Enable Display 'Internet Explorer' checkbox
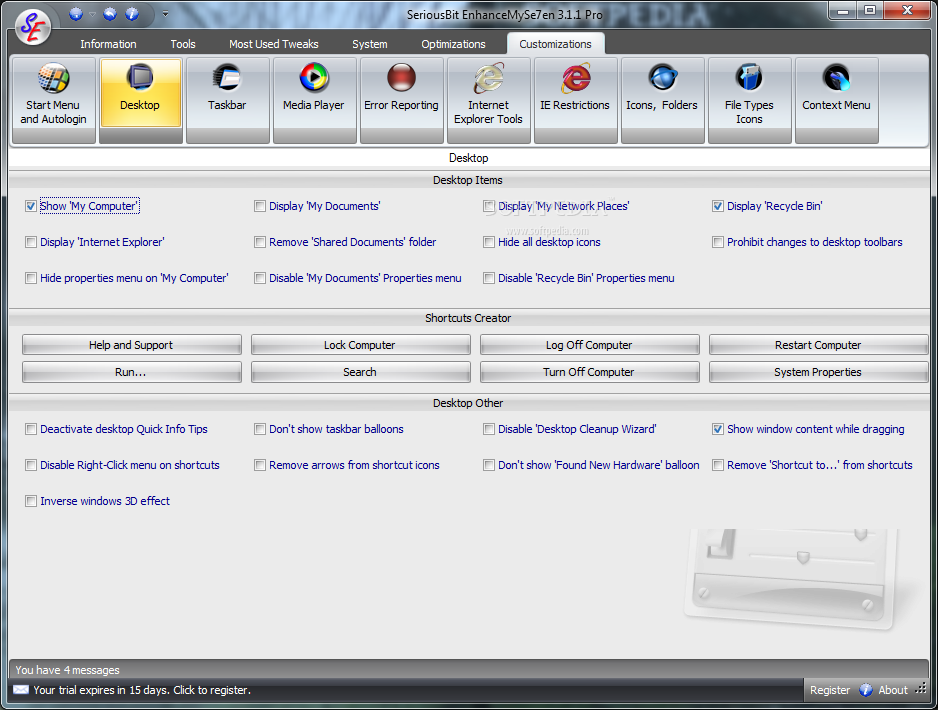Viewport: 938px width, 710px height. click(31, 242)
